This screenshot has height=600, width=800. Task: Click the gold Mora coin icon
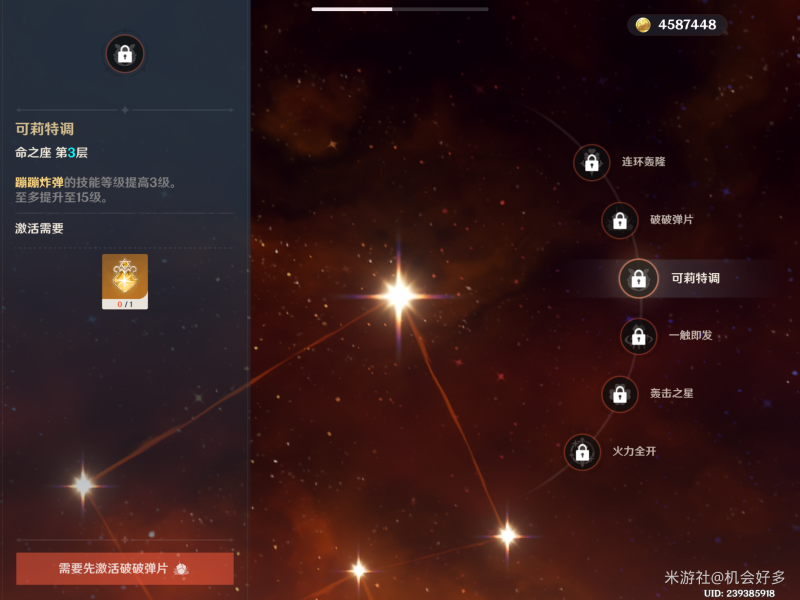tap(643, 24)
